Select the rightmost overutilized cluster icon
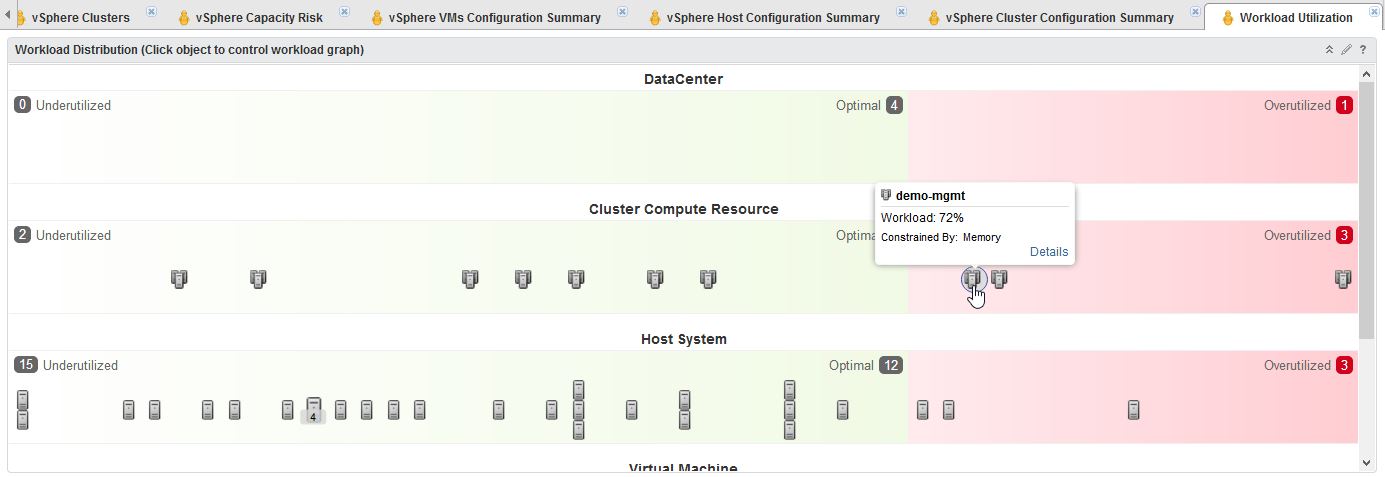This screenshot has height=477, width=1385. [x=1343, y=279]
